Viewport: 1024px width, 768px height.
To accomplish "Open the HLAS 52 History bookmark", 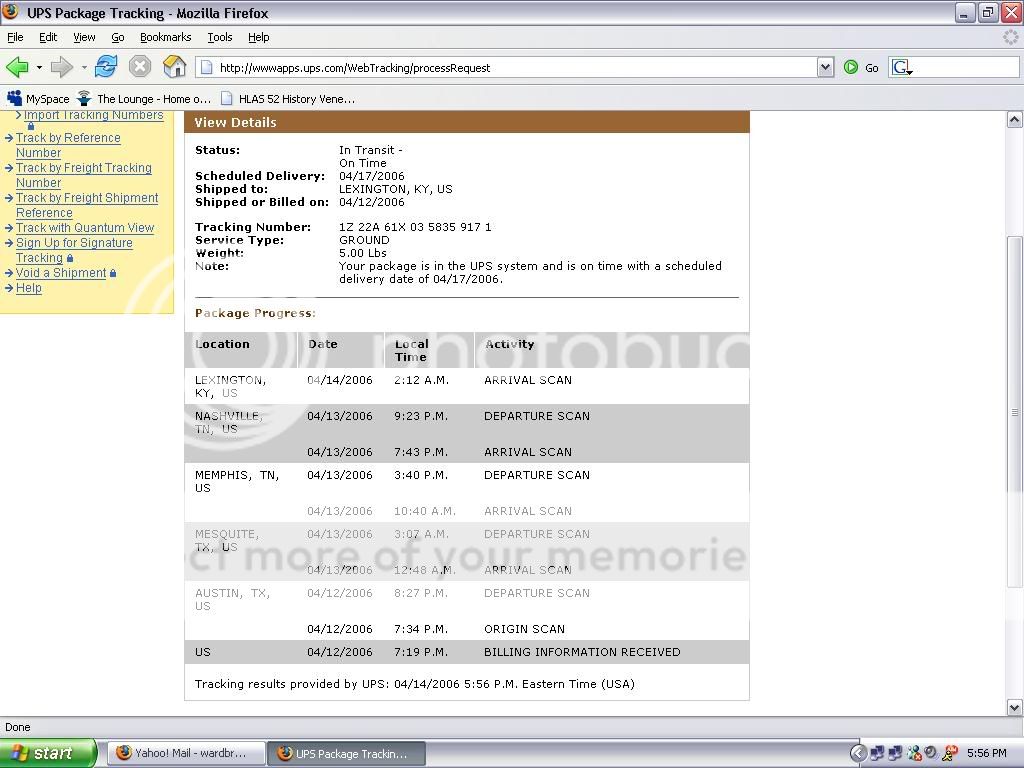I will pos(288,99).
